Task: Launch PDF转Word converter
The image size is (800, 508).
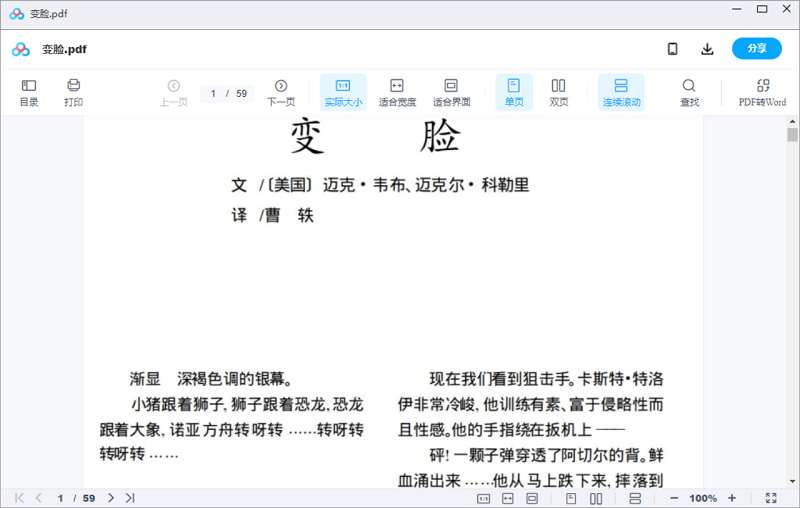Action: (762, 92)
